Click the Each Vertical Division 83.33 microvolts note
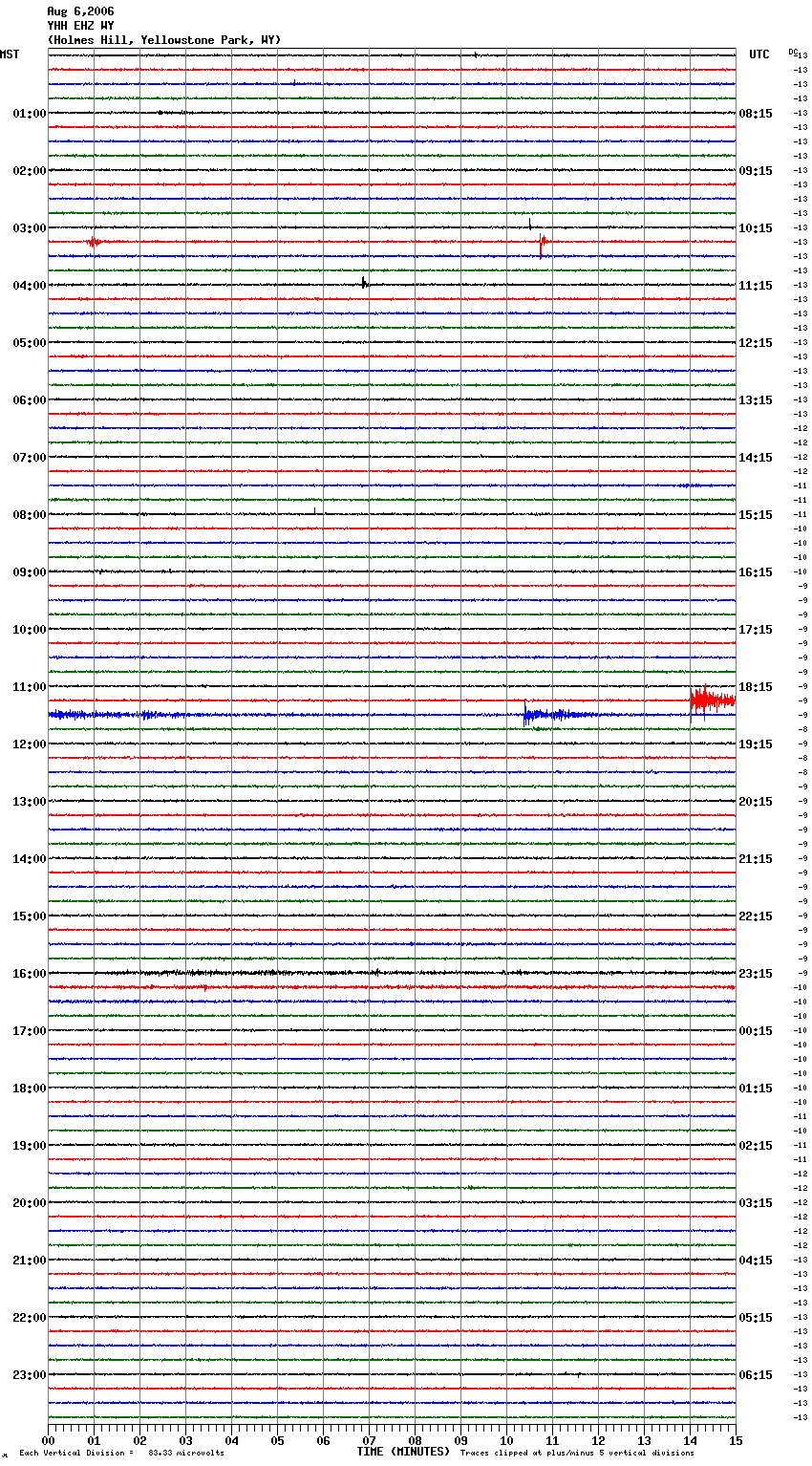 [121, 1454]
